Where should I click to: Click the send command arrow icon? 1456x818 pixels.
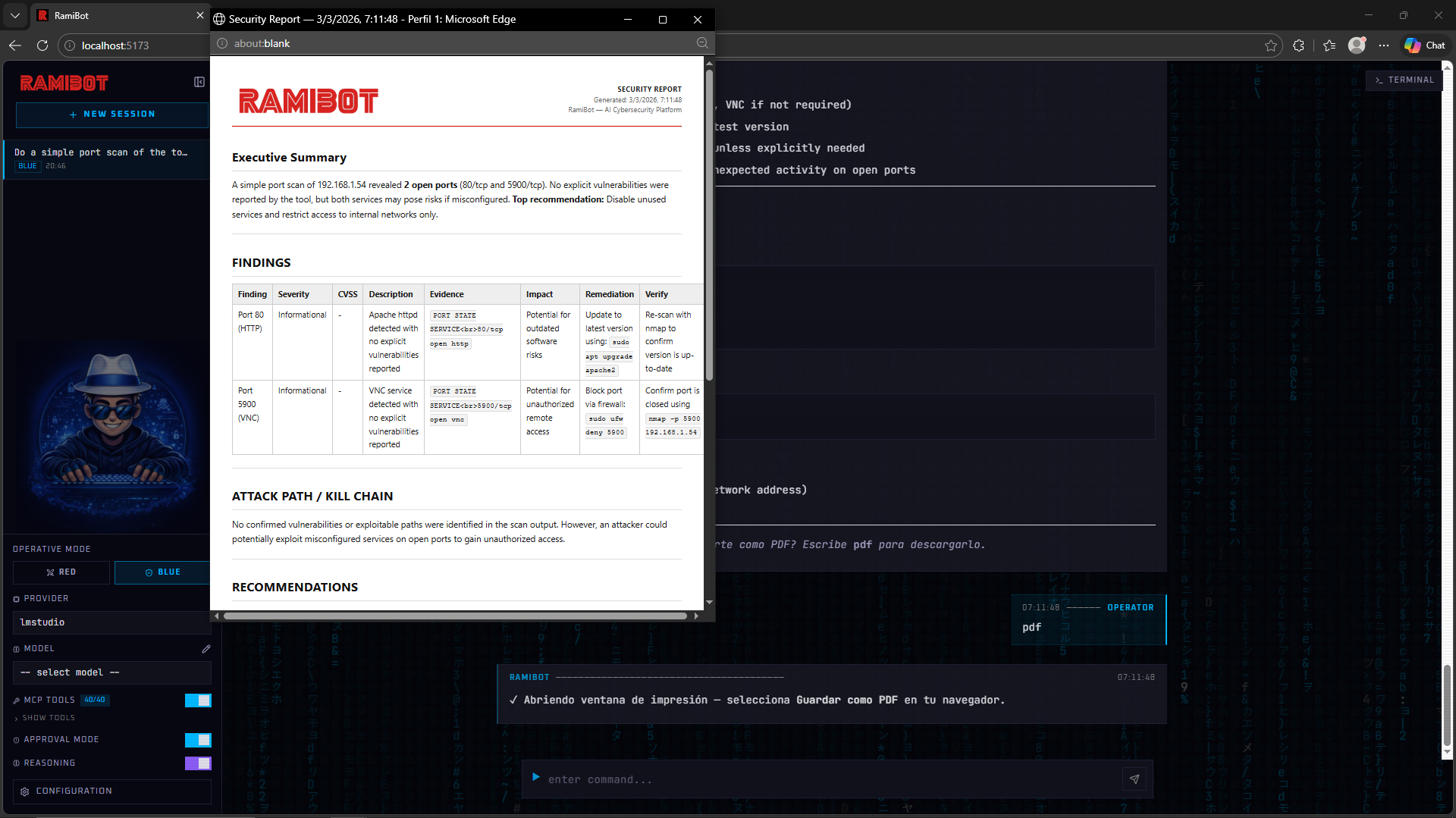1134,779
